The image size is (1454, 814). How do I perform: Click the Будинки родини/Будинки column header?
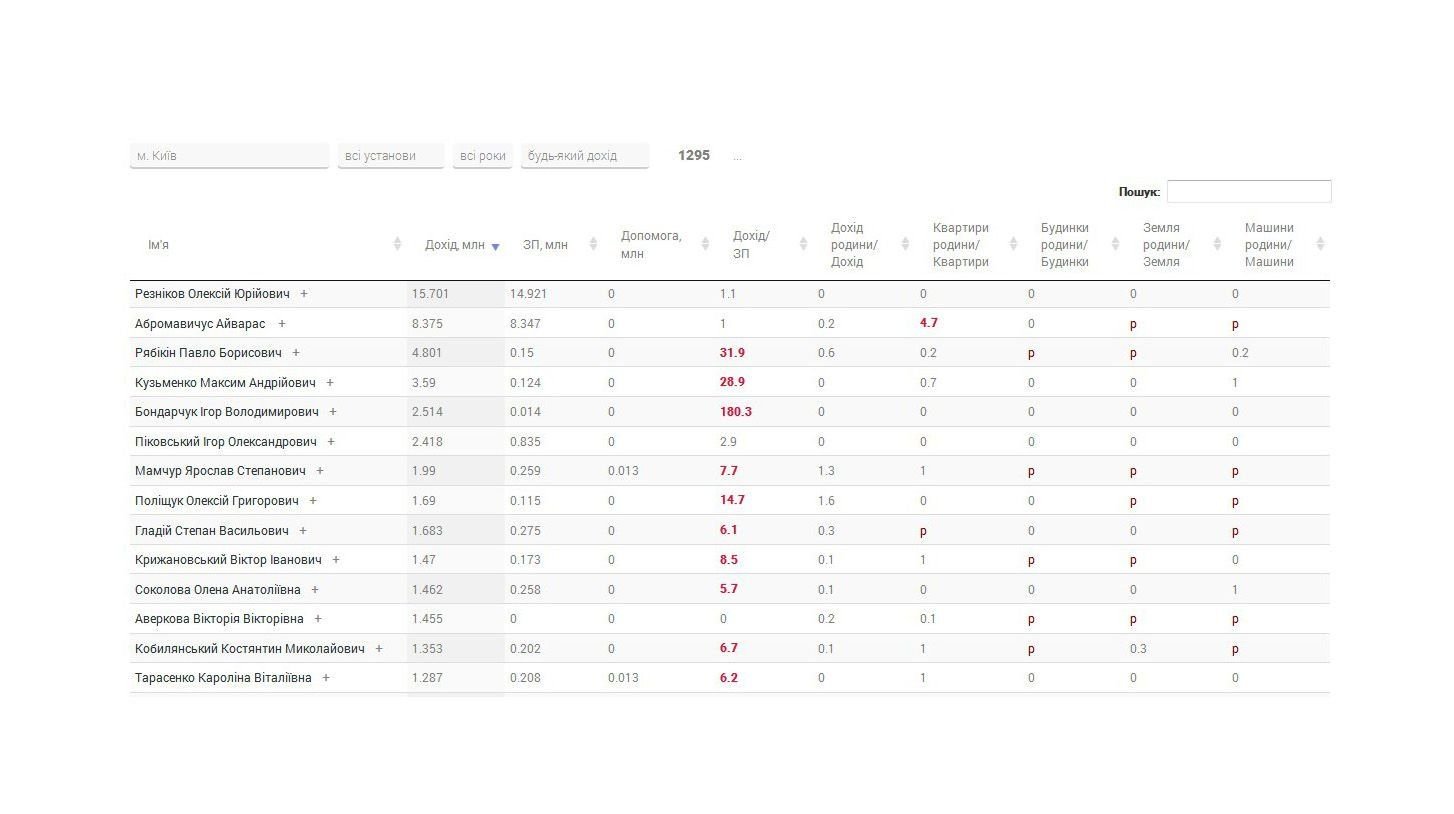coord(1065,245)
